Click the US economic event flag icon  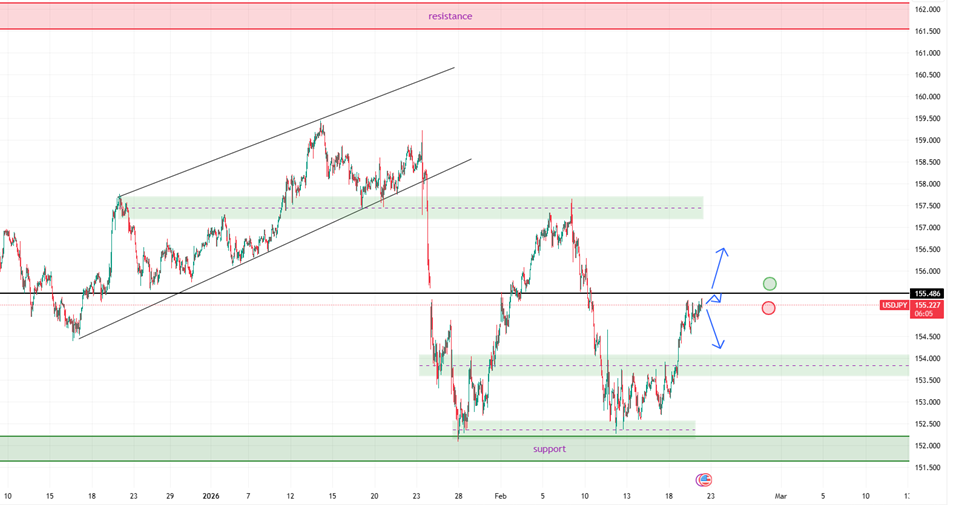[x=704, y=480]
